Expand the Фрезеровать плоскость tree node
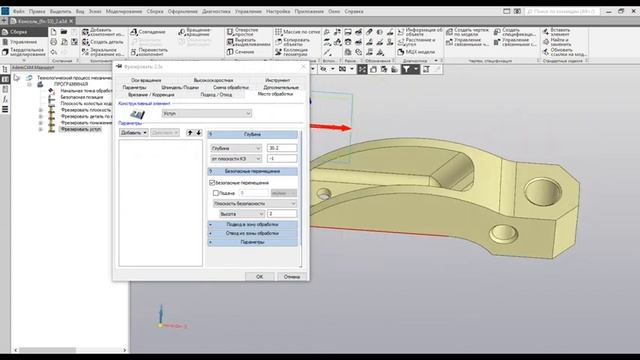 tap(40, 110)
